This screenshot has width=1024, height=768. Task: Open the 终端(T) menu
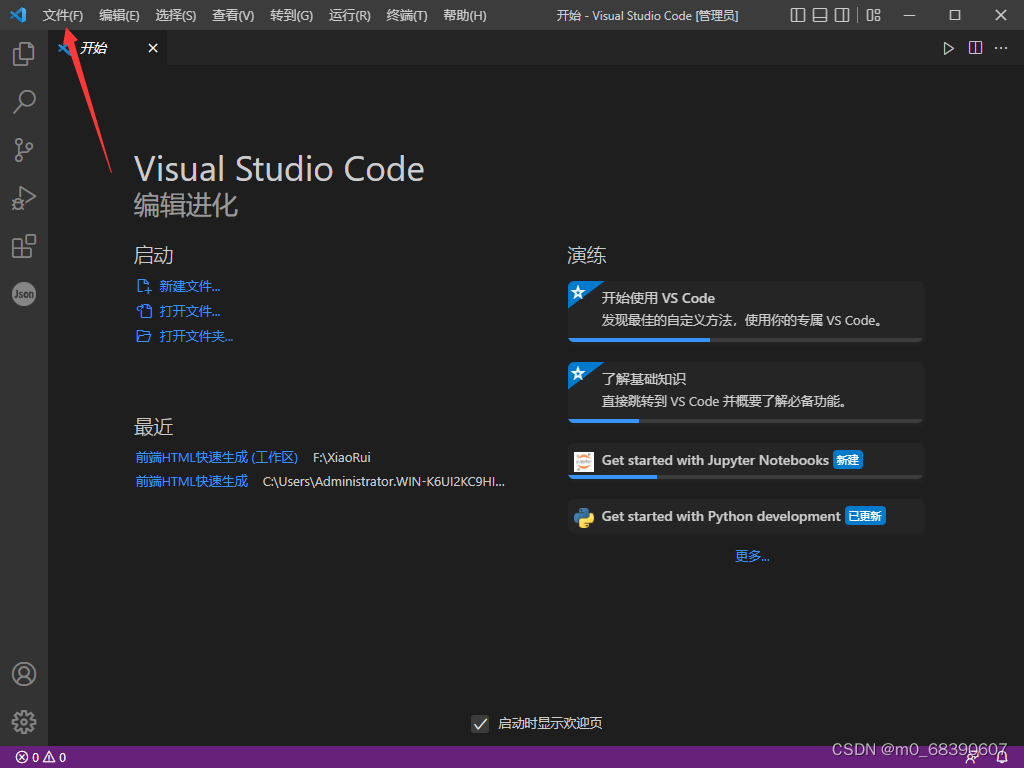[x=407, y=15]
